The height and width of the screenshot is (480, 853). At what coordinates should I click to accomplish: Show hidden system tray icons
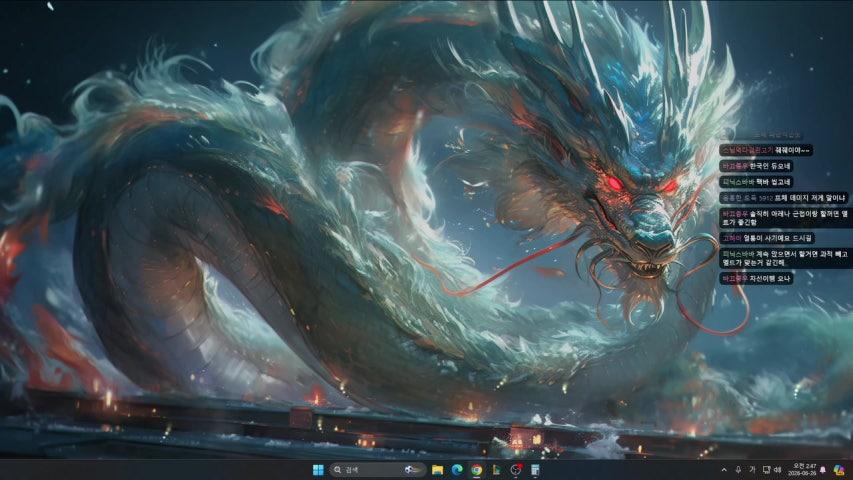[x=724, y=470]
